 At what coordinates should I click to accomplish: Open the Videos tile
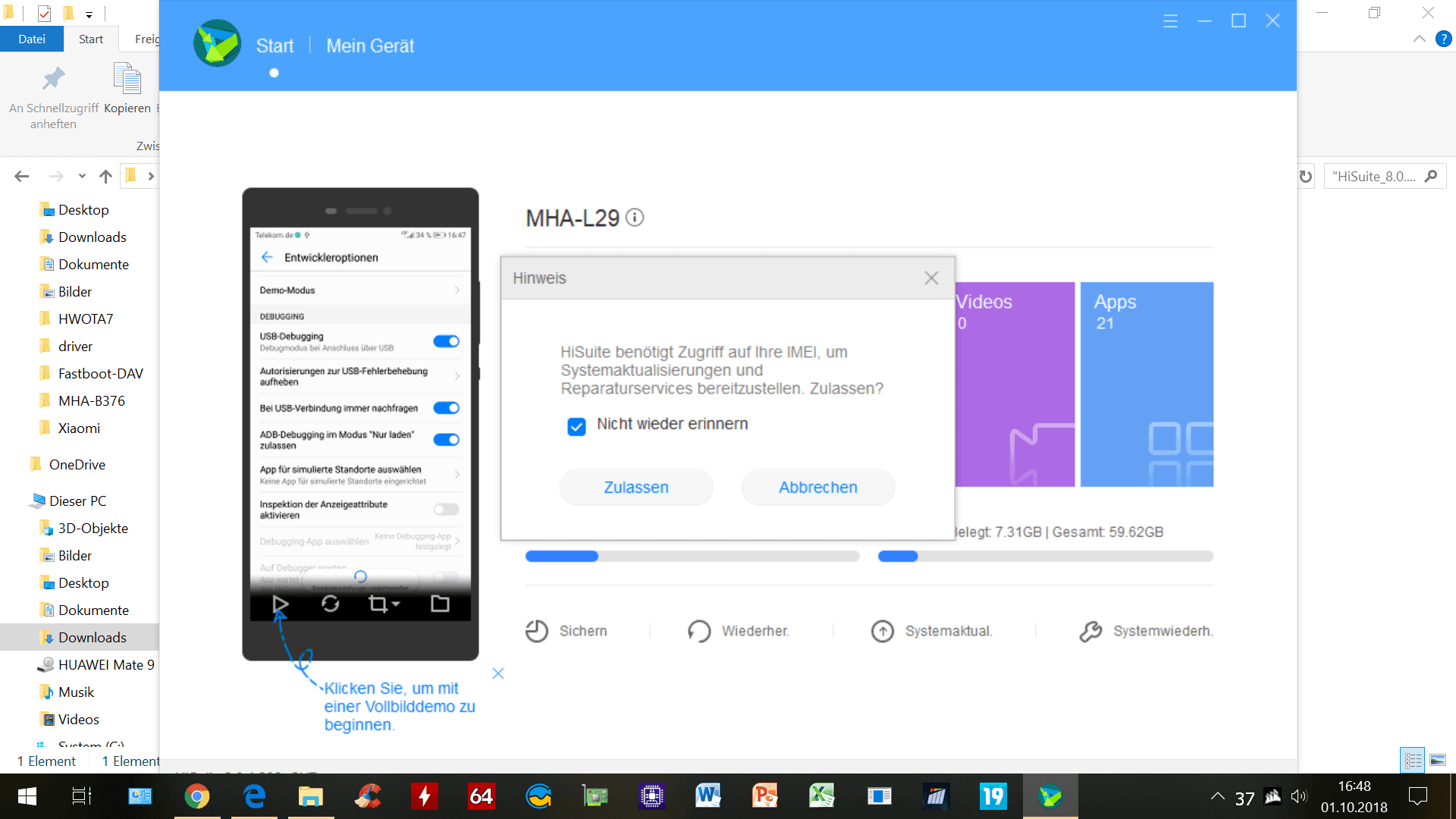pyautogui.click(x=1015, y=384)
